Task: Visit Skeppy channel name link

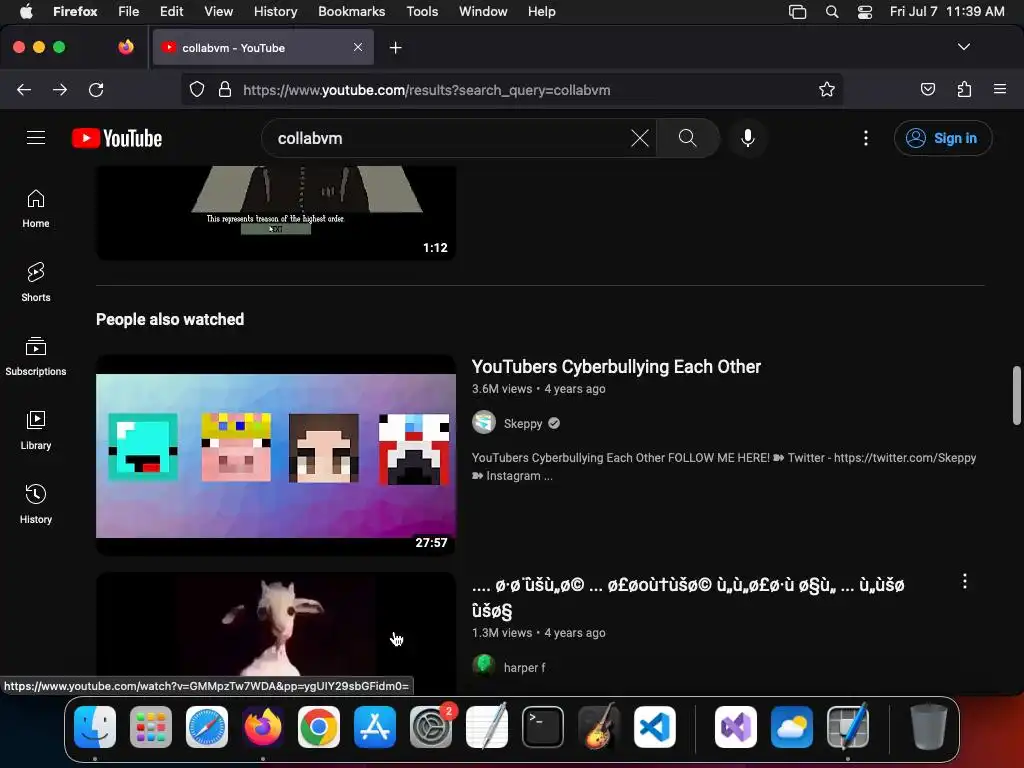Action: [522, 423]
